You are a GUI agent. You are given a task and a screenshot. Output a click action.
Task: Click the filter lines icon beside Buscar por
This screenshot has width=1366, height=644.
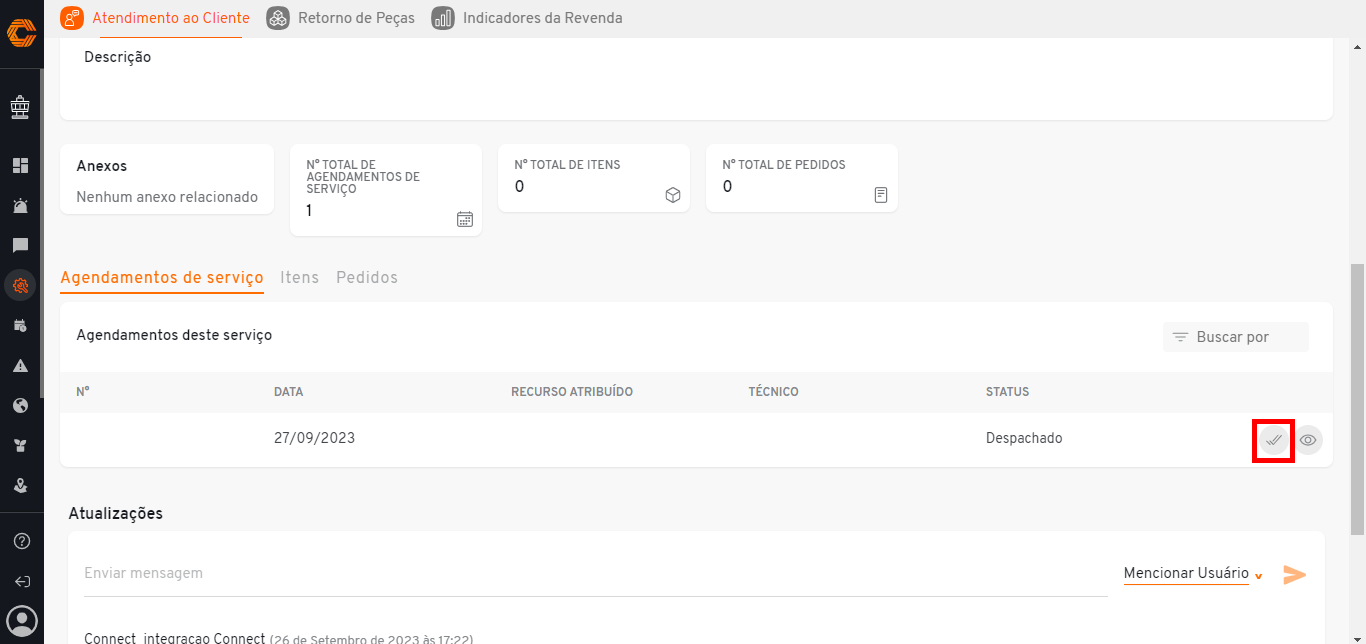tap(1180, 337)
